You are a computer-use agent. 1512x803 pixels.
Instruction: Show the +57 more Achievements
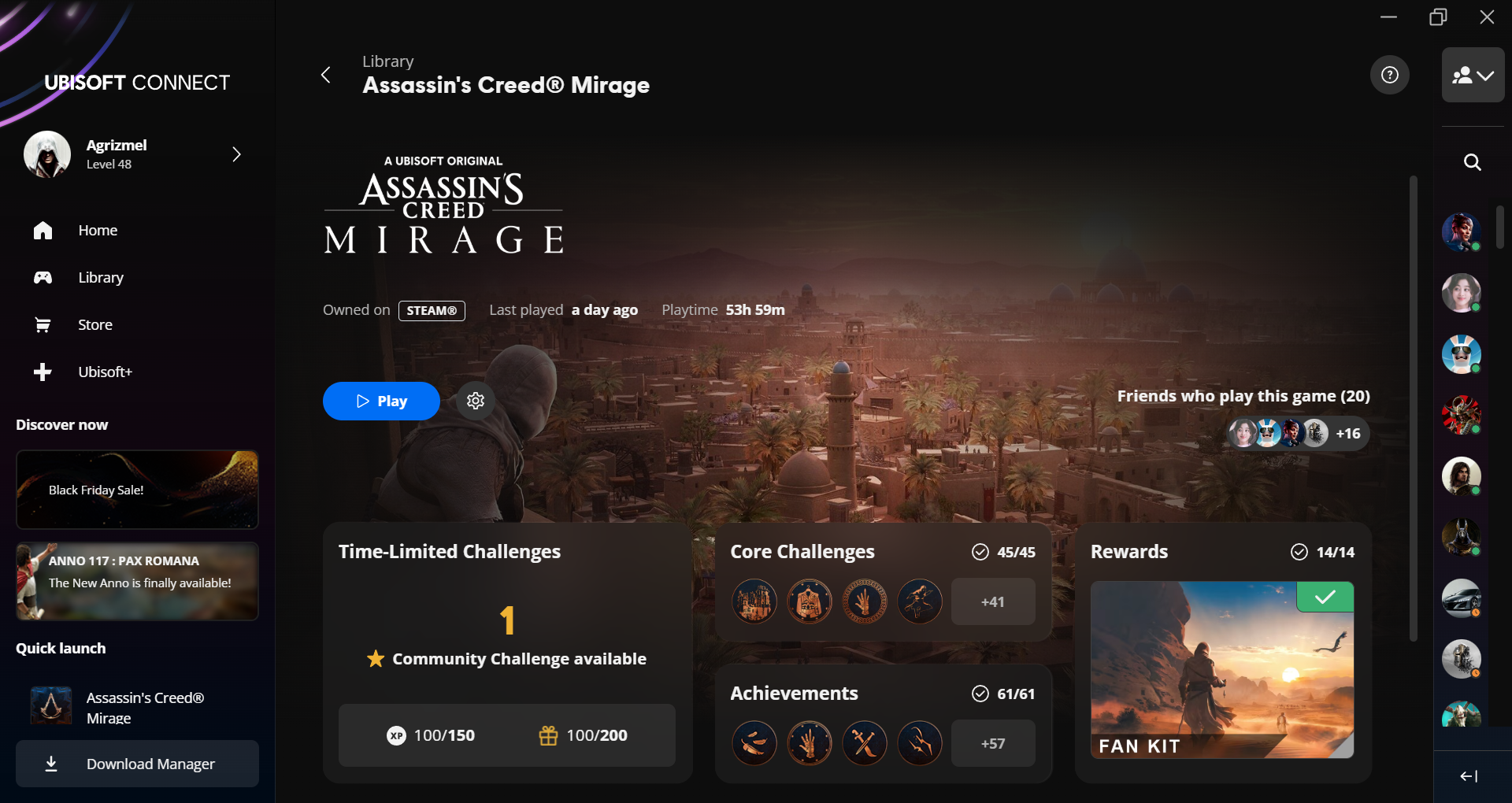pyautogui.click(x=992, y=743)
